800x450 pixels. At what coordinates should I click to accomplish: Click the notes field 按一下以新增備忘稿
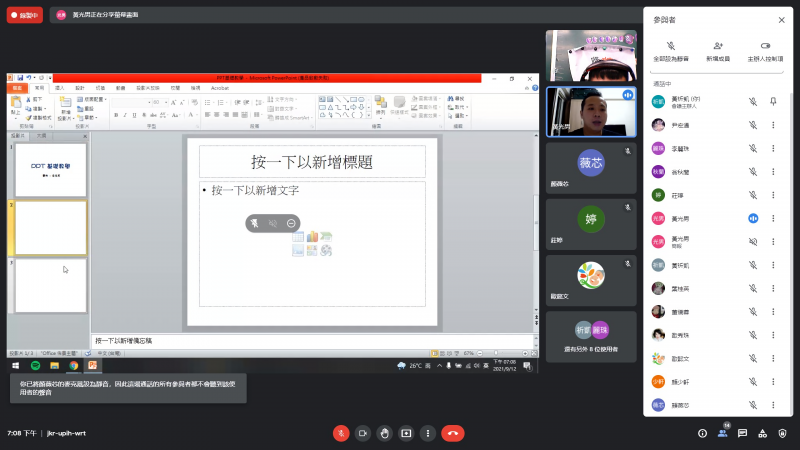tap(312, 341)
